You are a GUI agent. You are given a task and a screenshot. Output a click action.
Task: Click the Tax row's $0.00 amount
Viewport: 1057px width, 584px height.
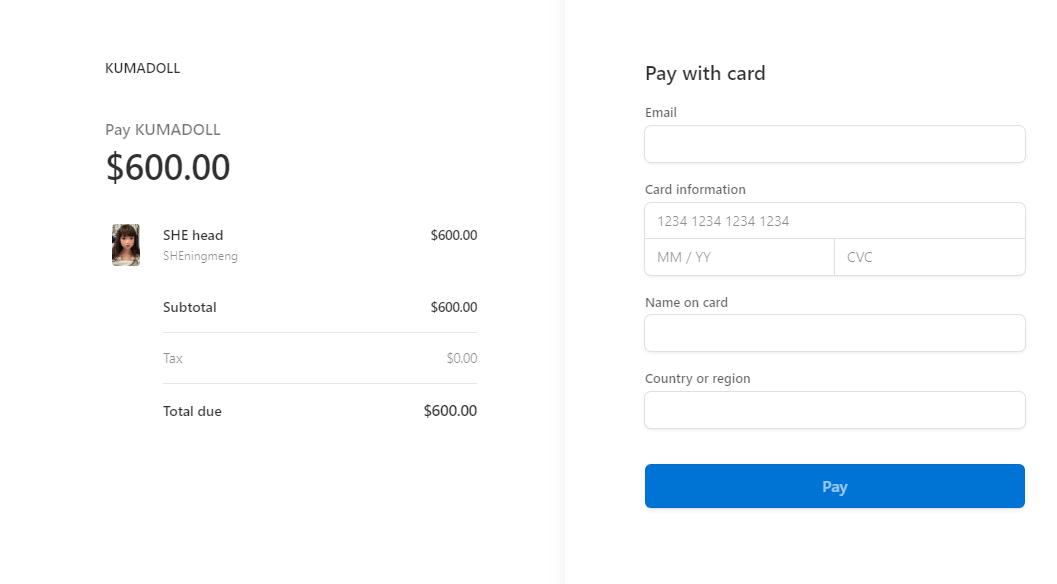(462, 358)
